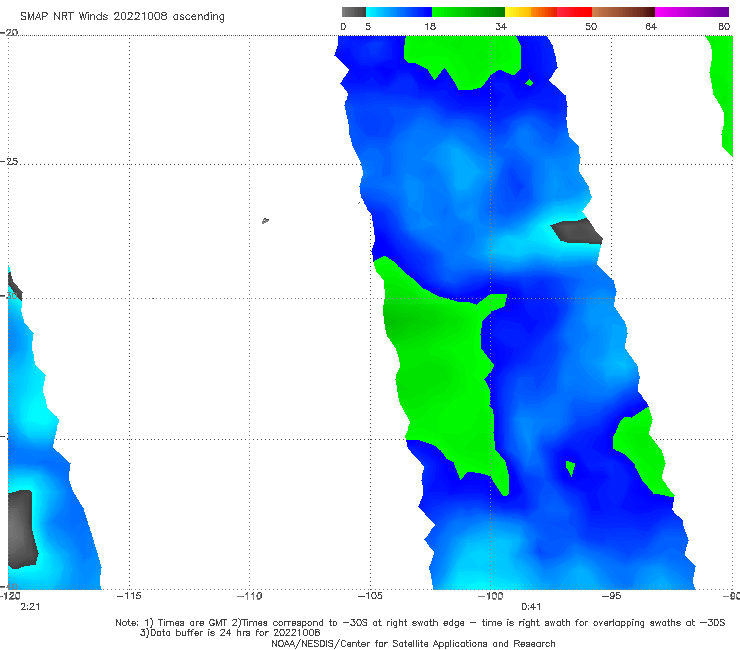Click the longitude label '-100'
The width and height of the screenshot is (740, 650).
490,596
